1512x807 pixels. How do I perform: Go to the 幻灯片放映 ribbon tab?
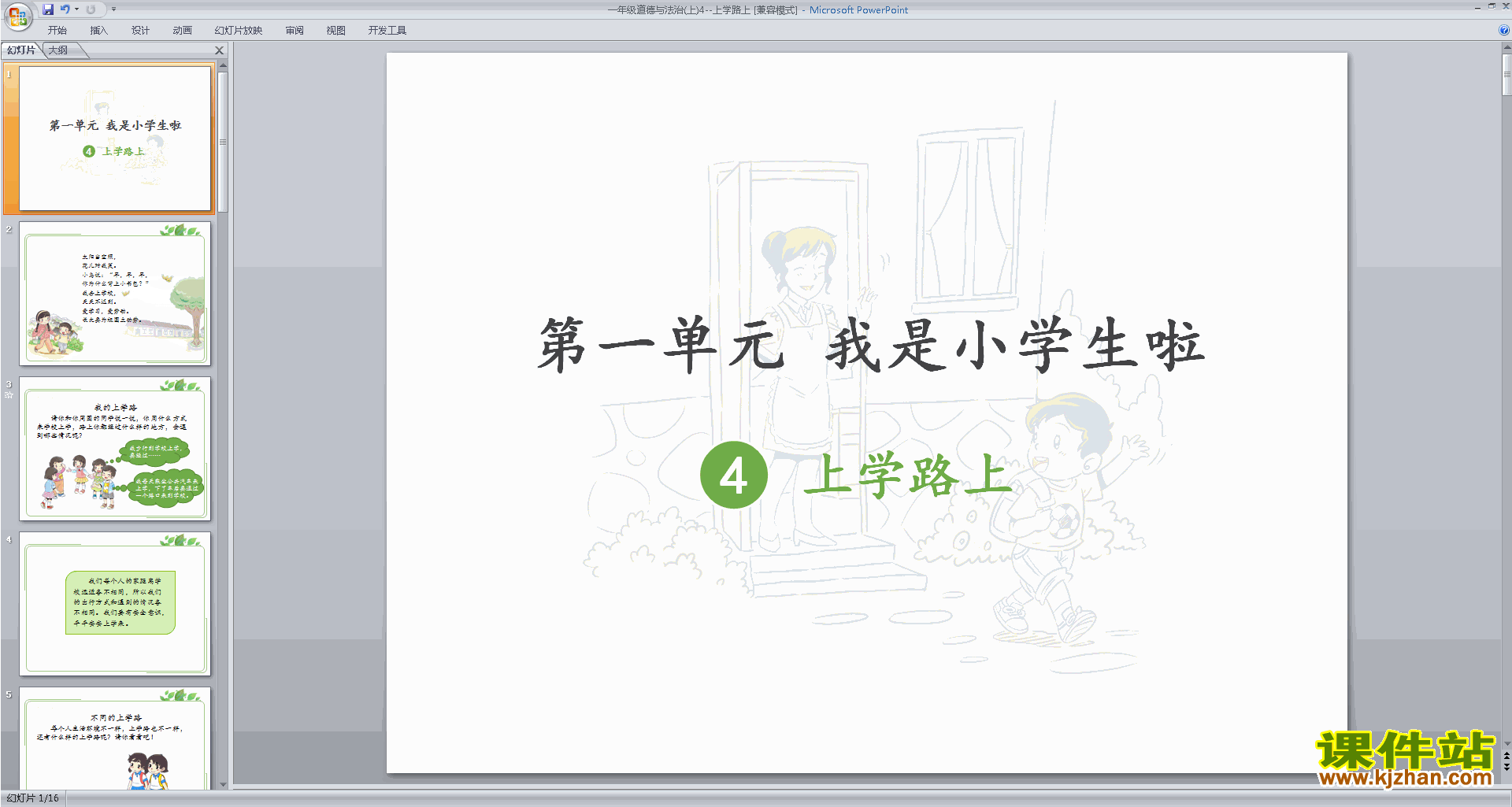click(239, 30)
